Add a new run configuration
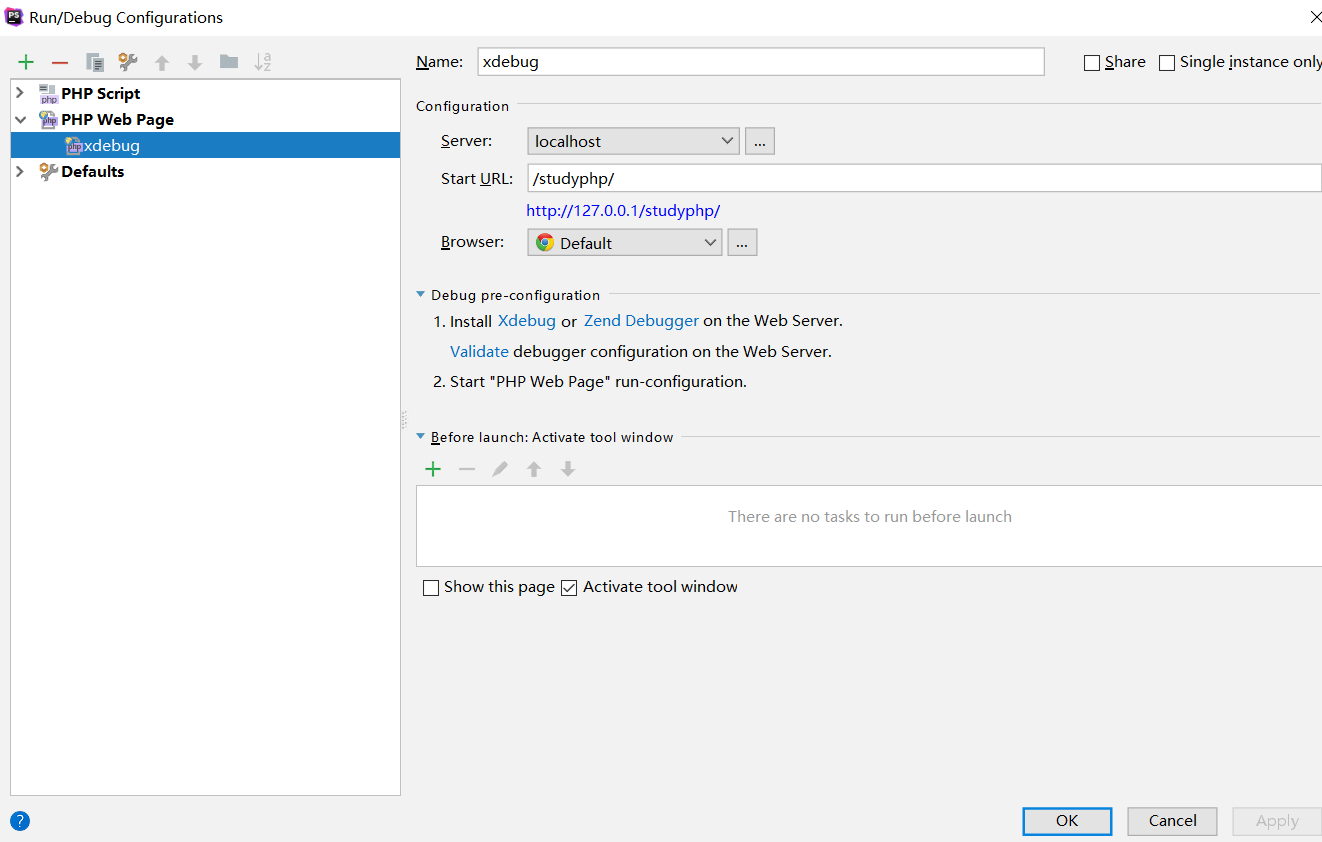Image resolution: width=1322 pixels, height=842 pixels. point(26,62)
